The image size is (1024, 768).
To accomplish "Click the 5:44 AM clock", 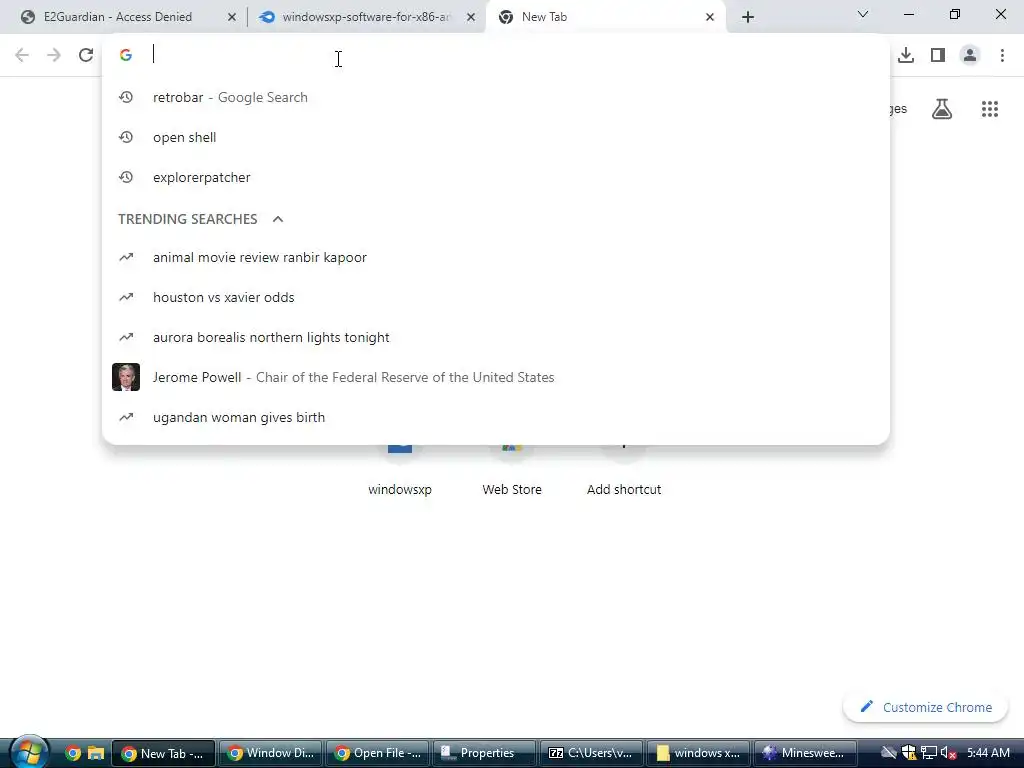I will click(x=988, y=753).
